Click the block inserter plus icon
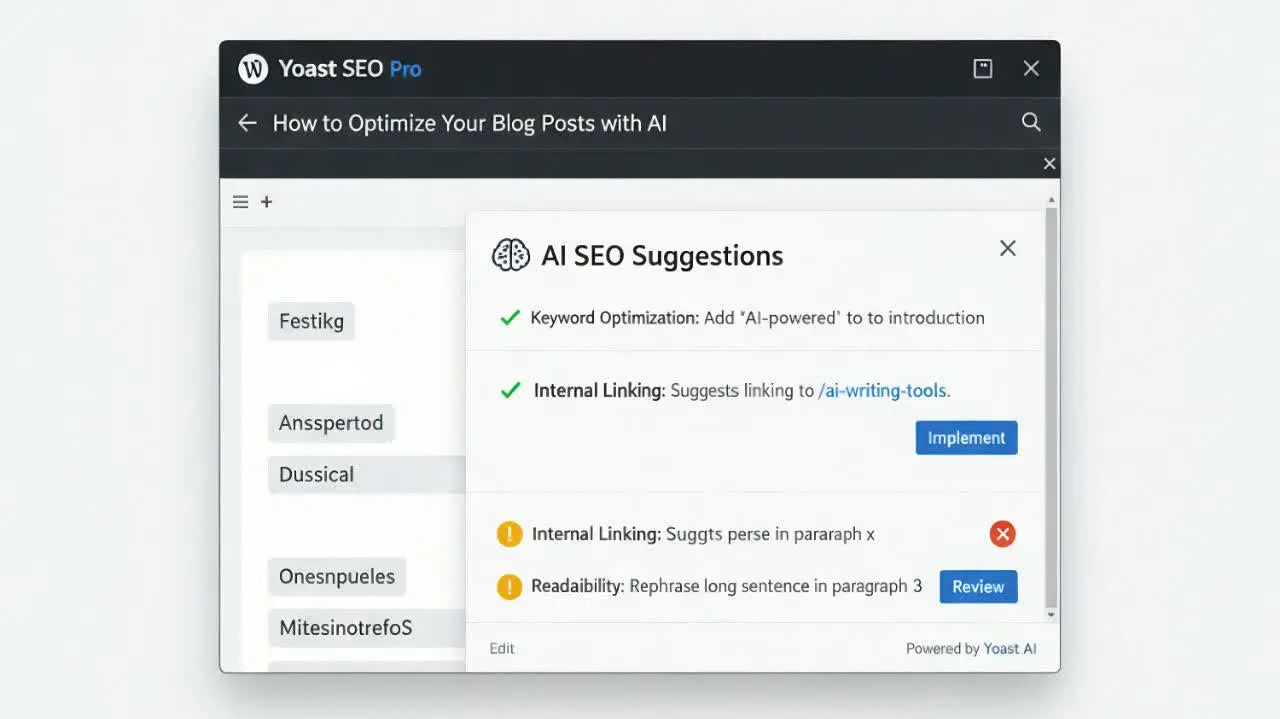This screenshot has width=1280, height=719. (x=266, y=201)
